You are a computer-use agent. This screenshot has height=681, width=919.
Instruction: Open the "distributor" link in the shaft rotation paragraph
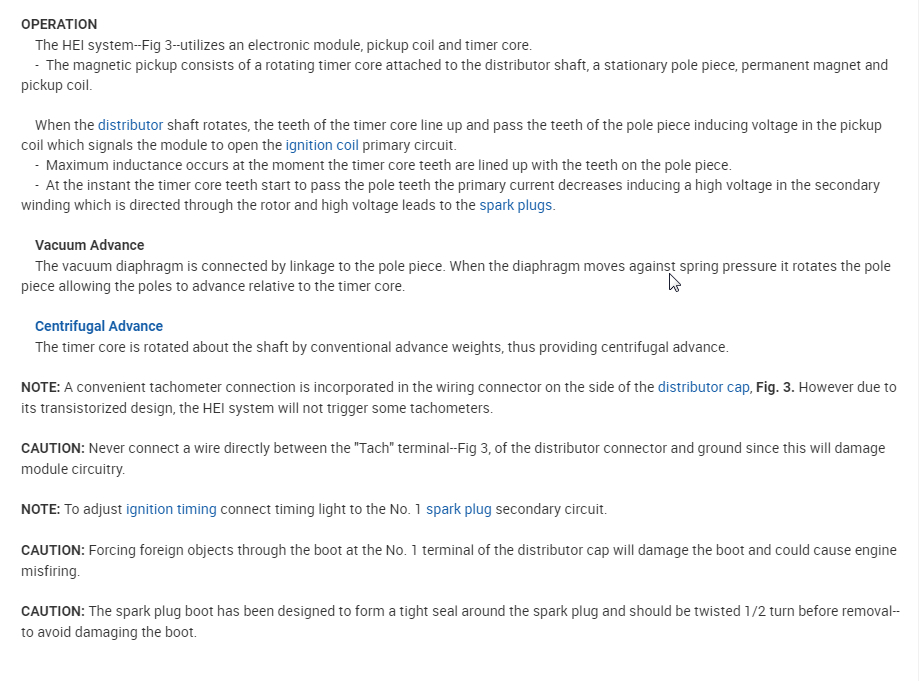coord(130,125)
